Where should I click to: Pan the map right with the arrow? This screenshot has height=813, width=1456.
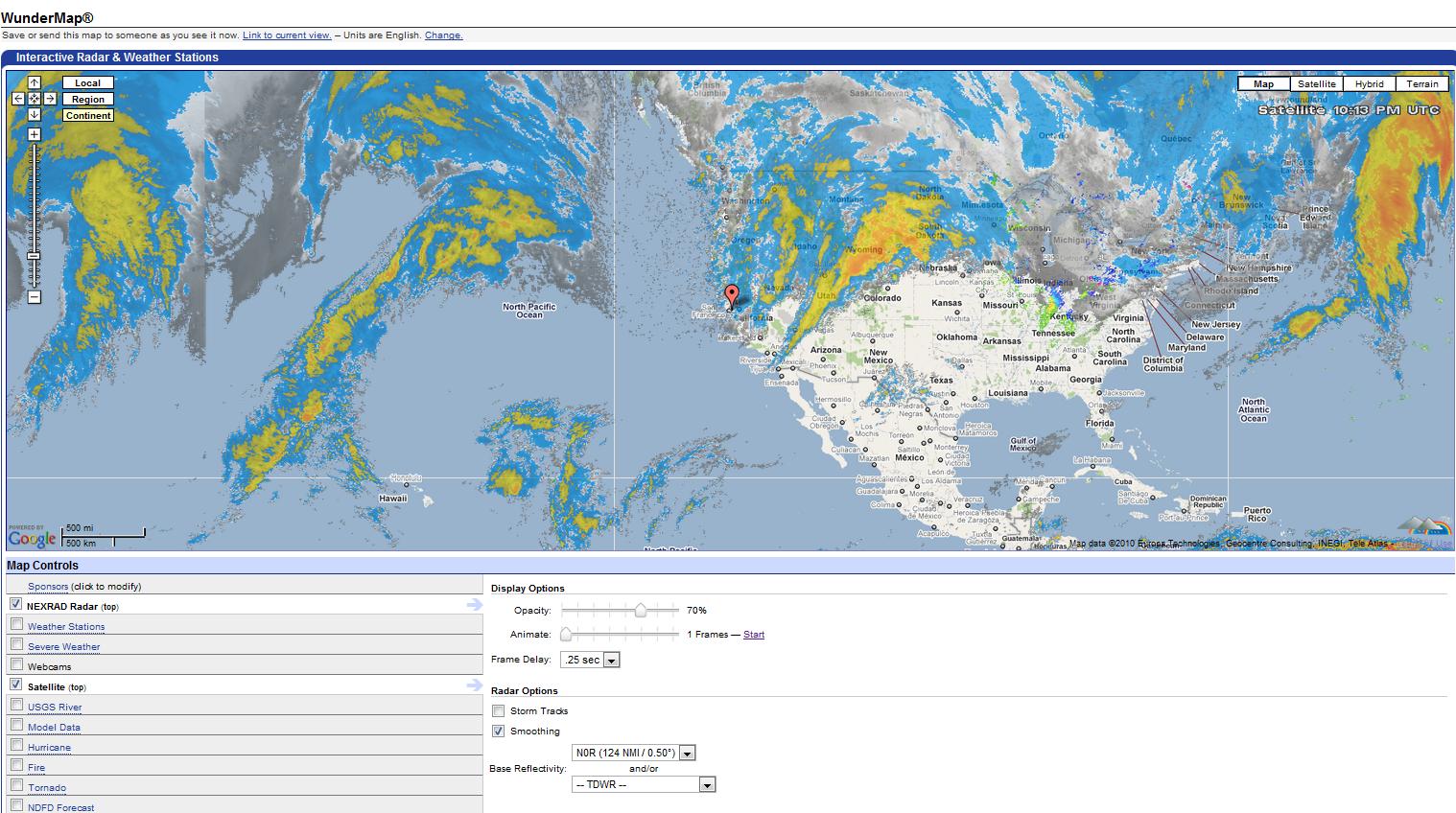click(x=50, y=99)
